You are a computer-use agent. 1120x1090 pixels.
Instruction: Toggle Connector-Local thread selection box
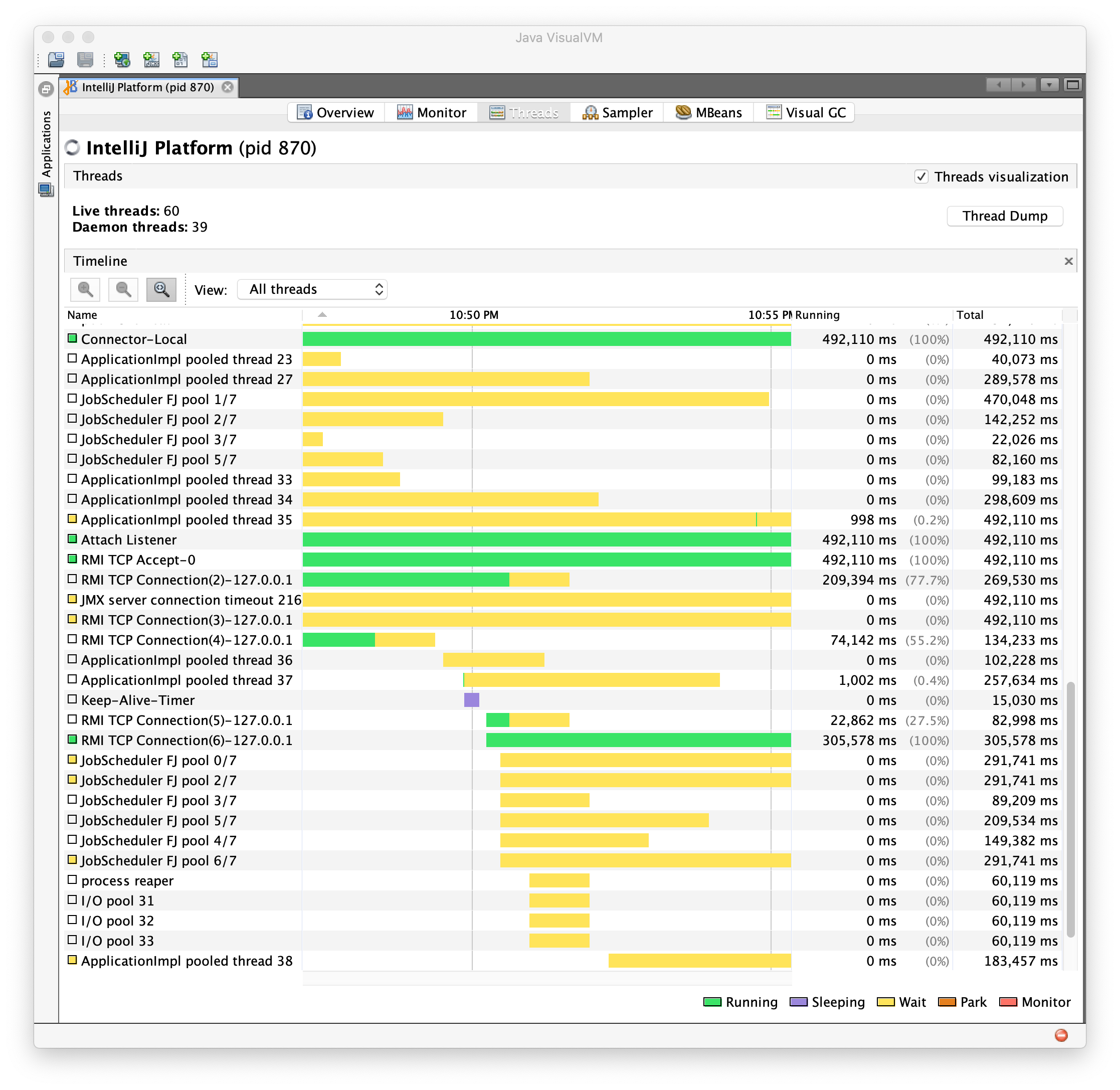[x=72, y=338]
